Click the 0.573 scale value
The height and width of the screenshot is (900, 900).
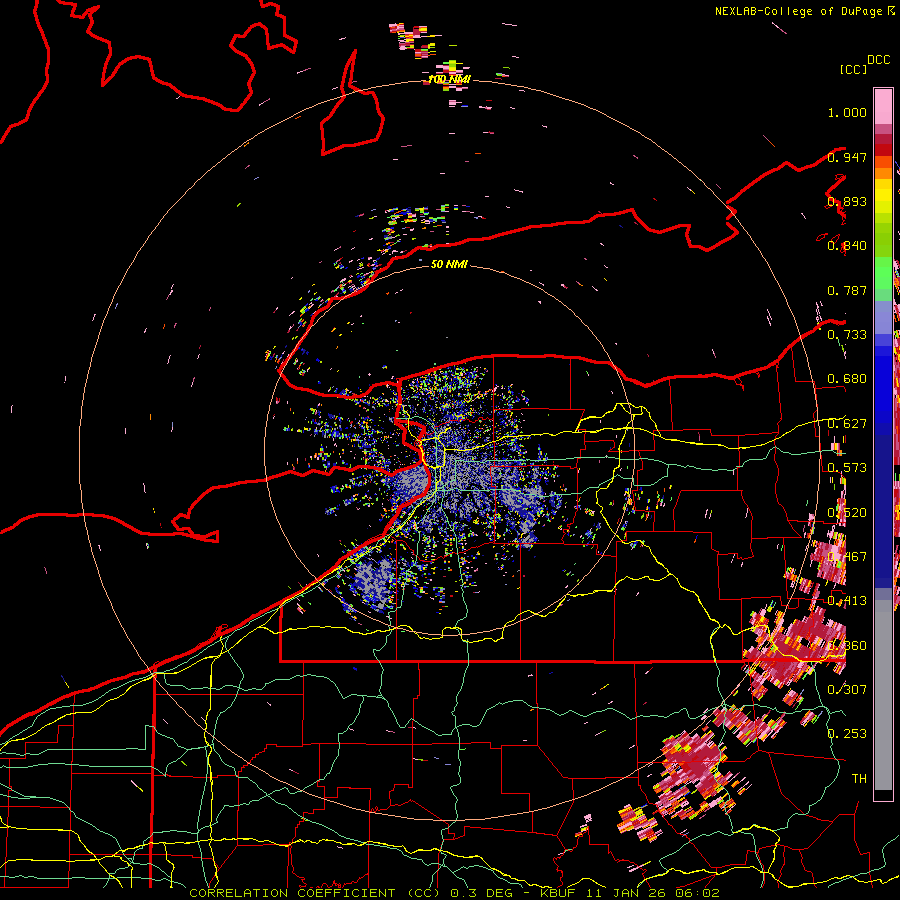click(847, 468)
